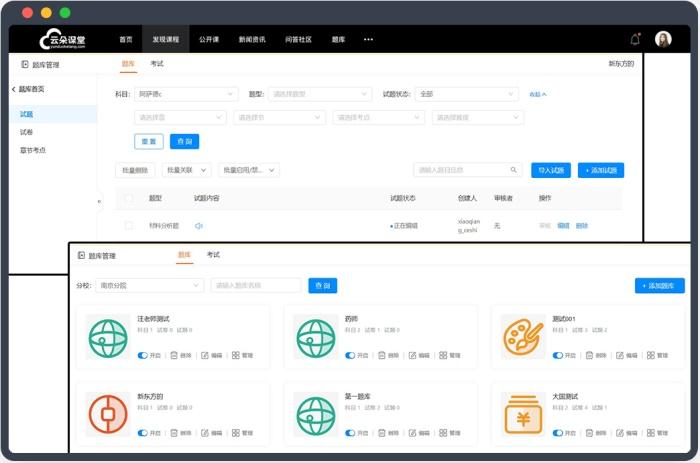Collapse the filters with the blue chevron link
700x463 pixels.
pos(538,94)
